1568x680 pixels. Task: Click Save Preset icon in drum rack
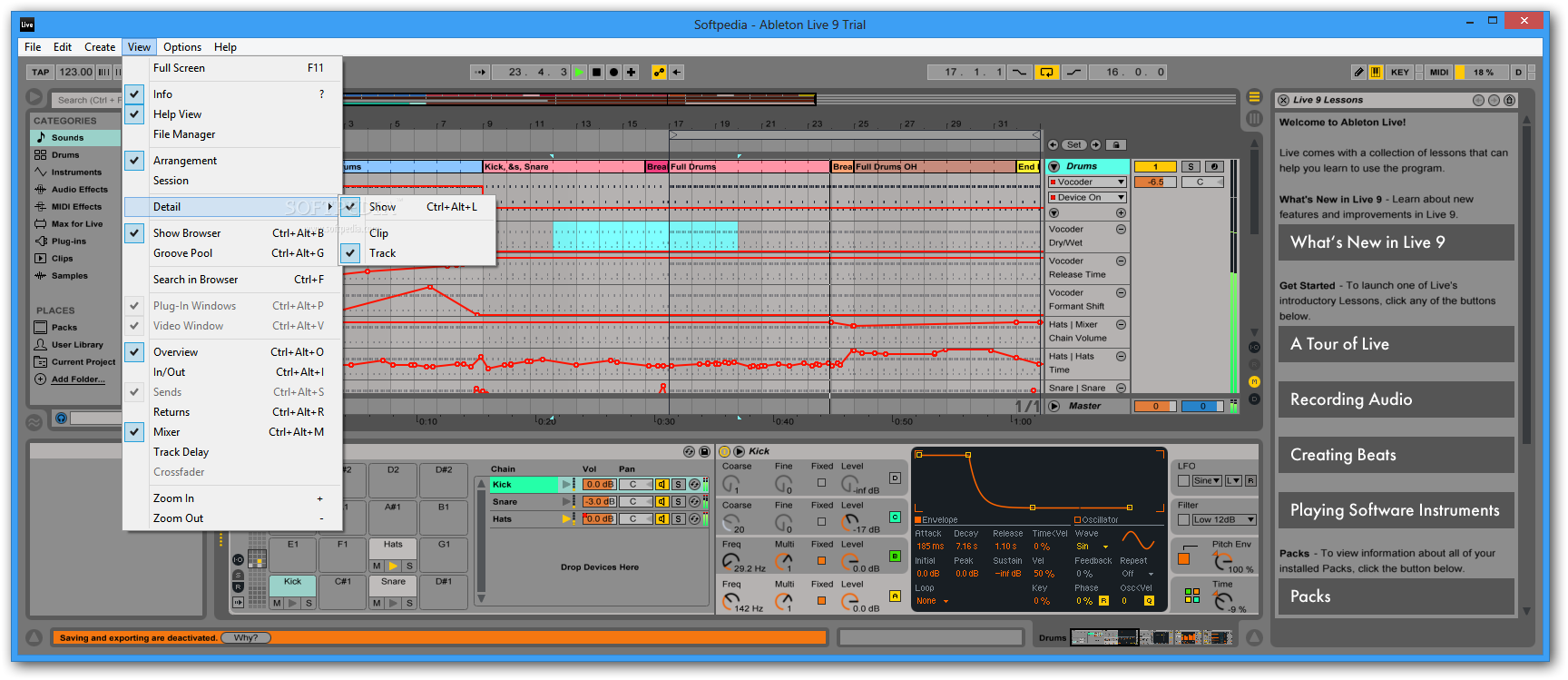(x=704, y=451)
